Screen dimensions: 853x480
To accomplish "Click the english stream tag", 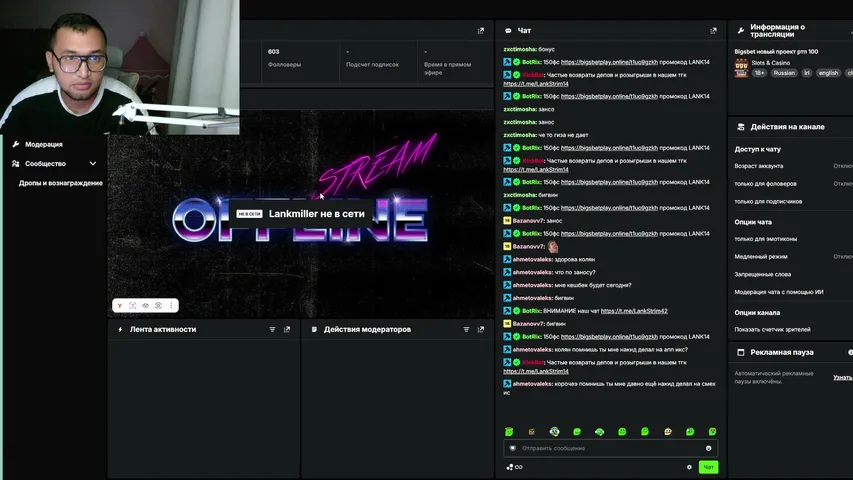I will tap(828, 73).
